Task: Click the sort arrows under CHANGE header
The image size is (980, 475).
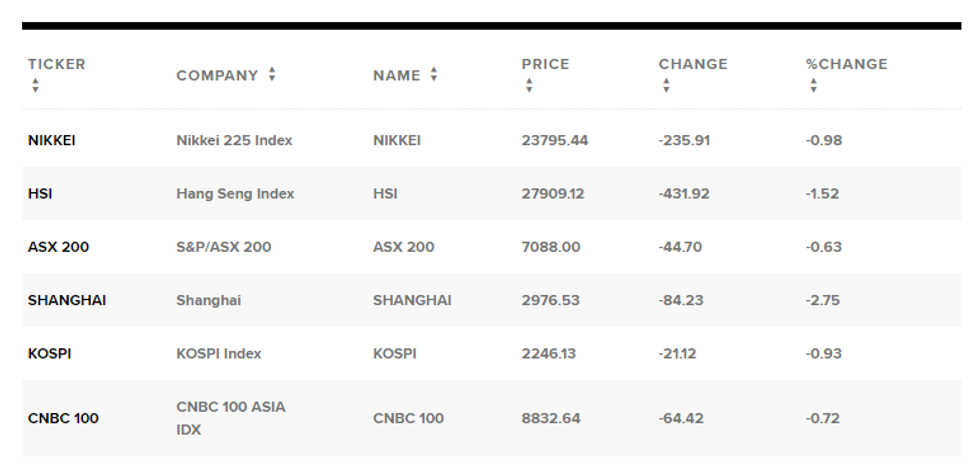Action: 666,86
